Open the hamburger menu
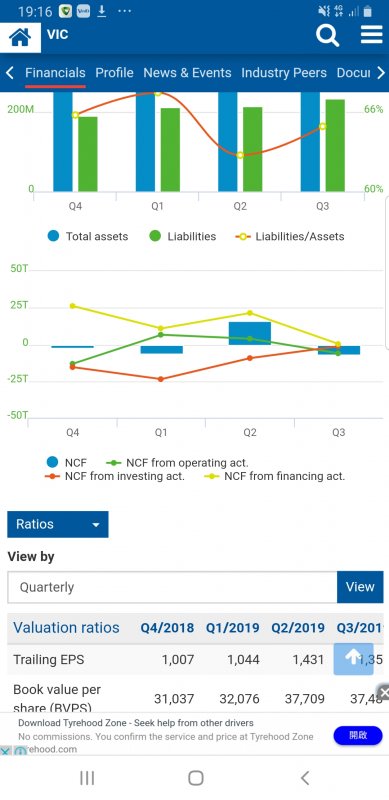 click(372, 35)
